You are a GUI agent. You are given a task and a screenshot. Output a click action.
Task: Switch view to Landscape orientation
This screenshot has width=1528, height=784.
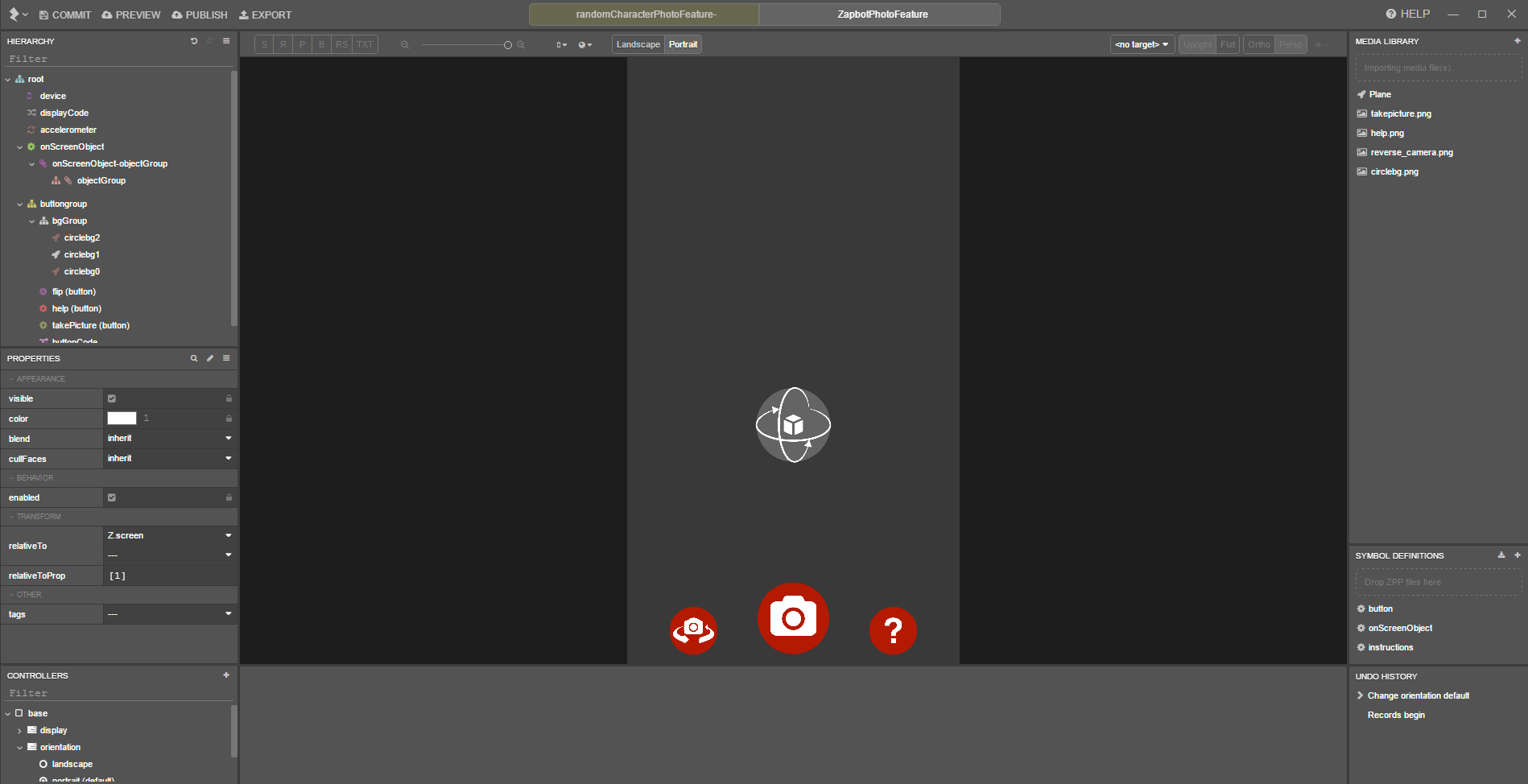638,44
